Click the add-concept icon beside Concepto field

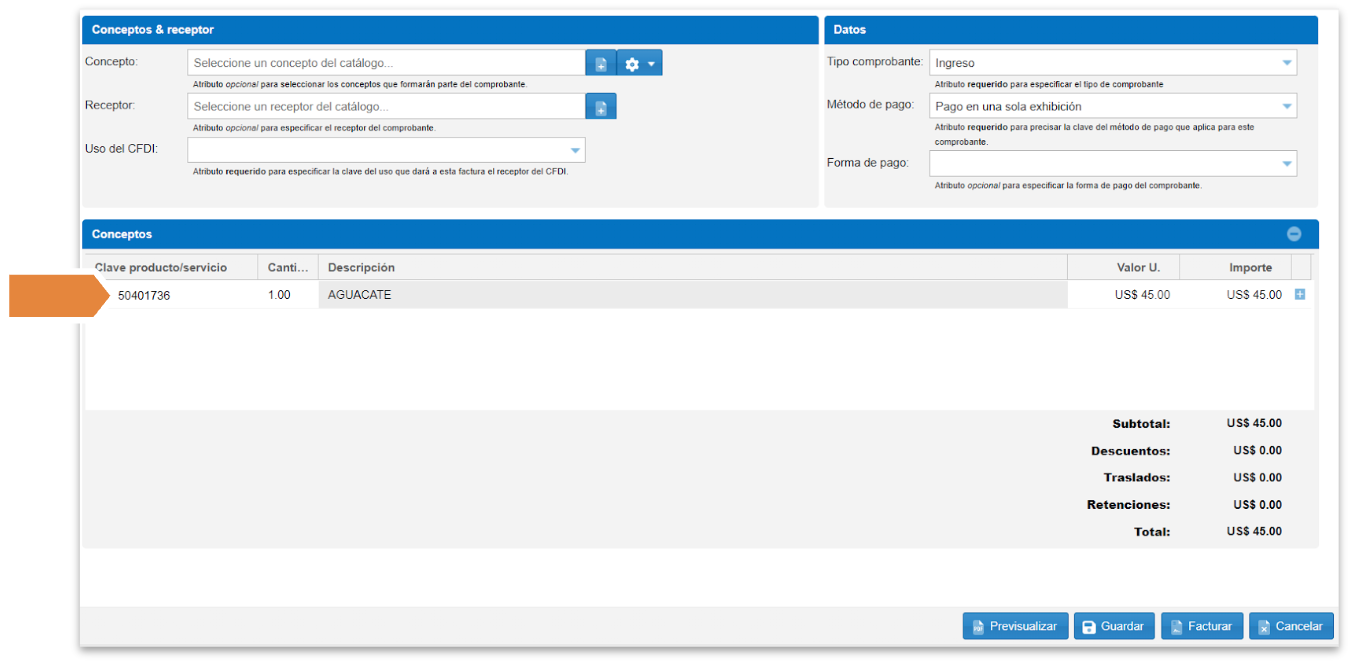coord(600,63)
